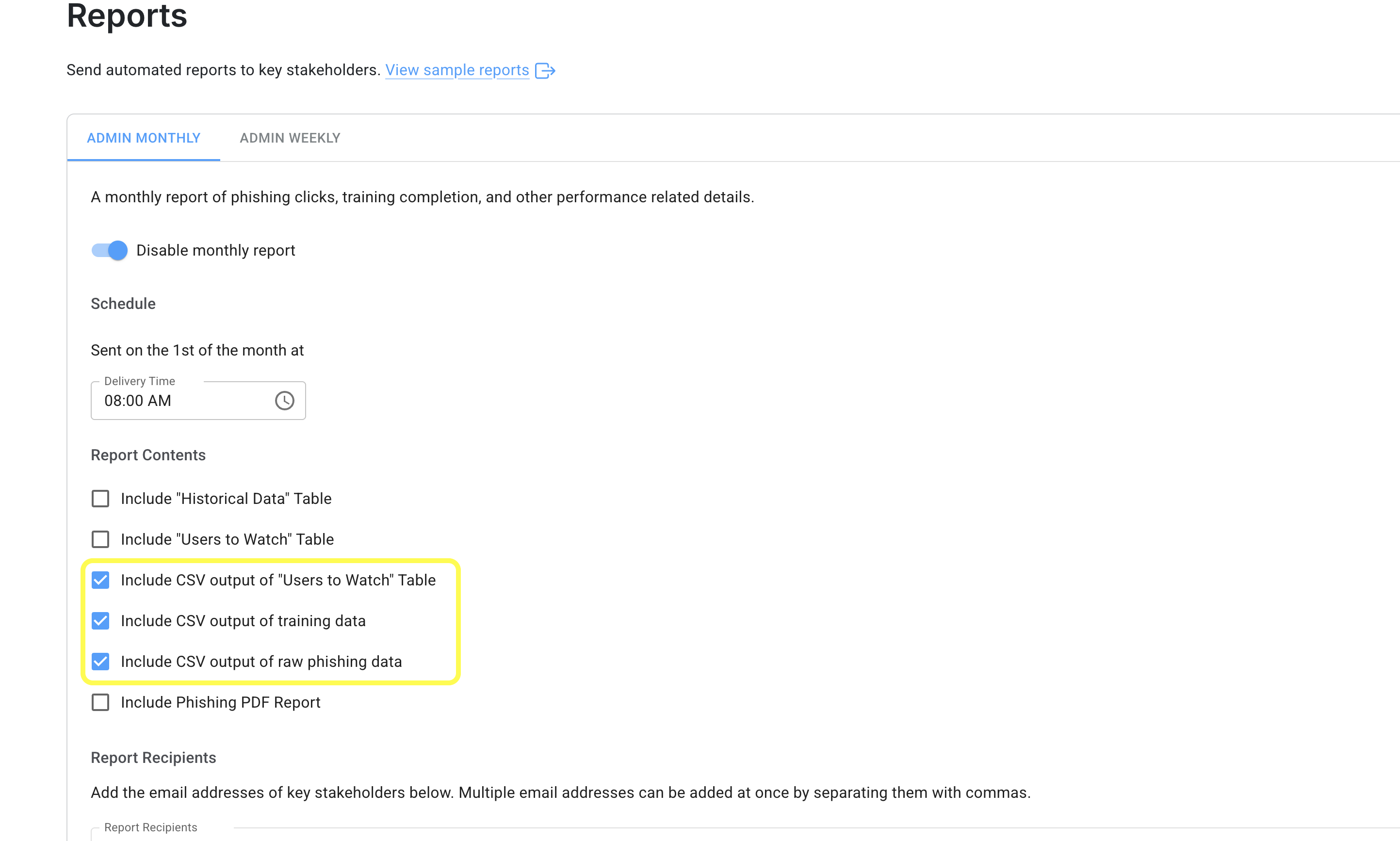The image size is (1400, 841).
Task: Select the 08:00 AM time value
Action: [138, 401]
